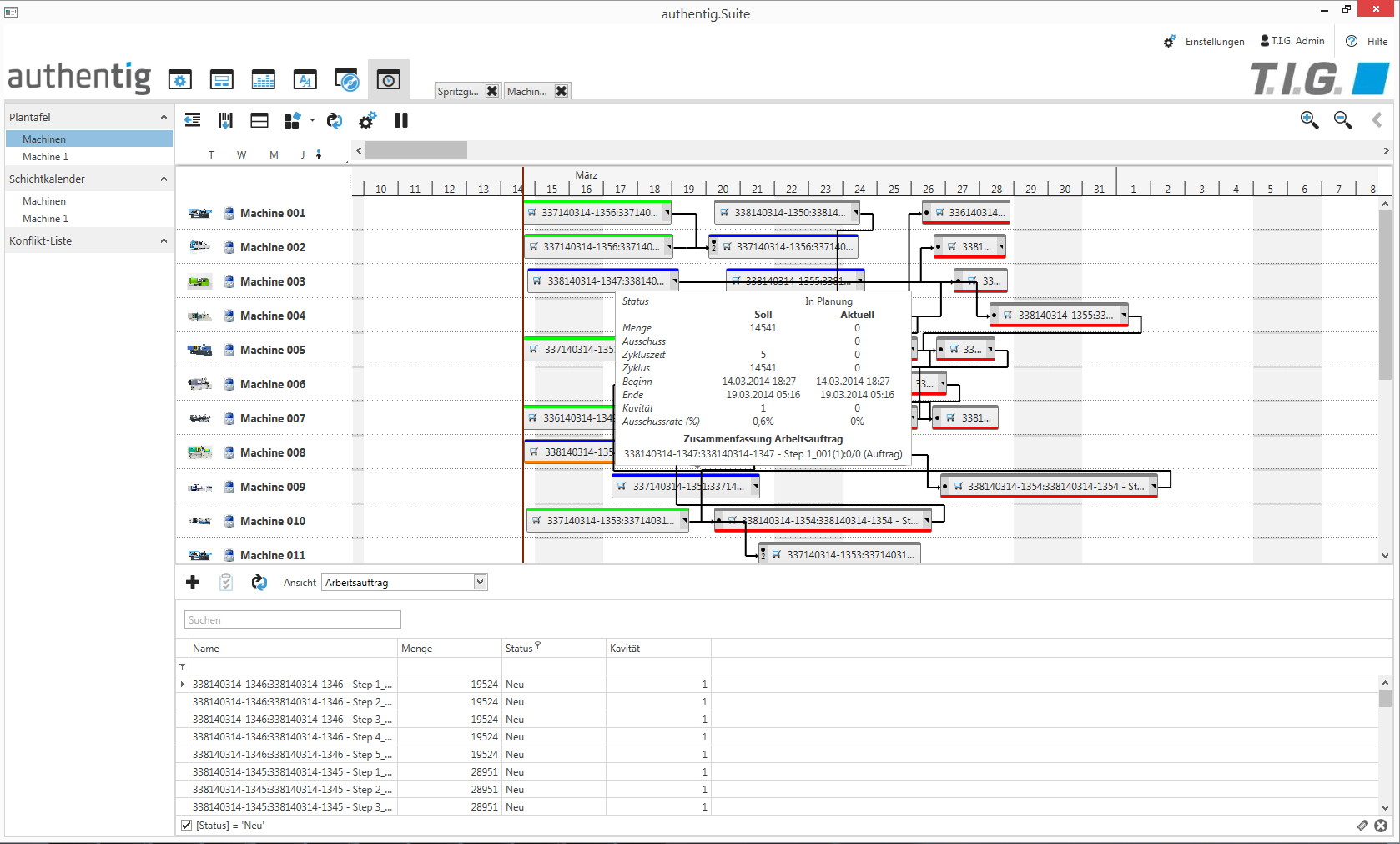
Task: Zoom out on the Gantt timeline
Action: coord(1343,120)
